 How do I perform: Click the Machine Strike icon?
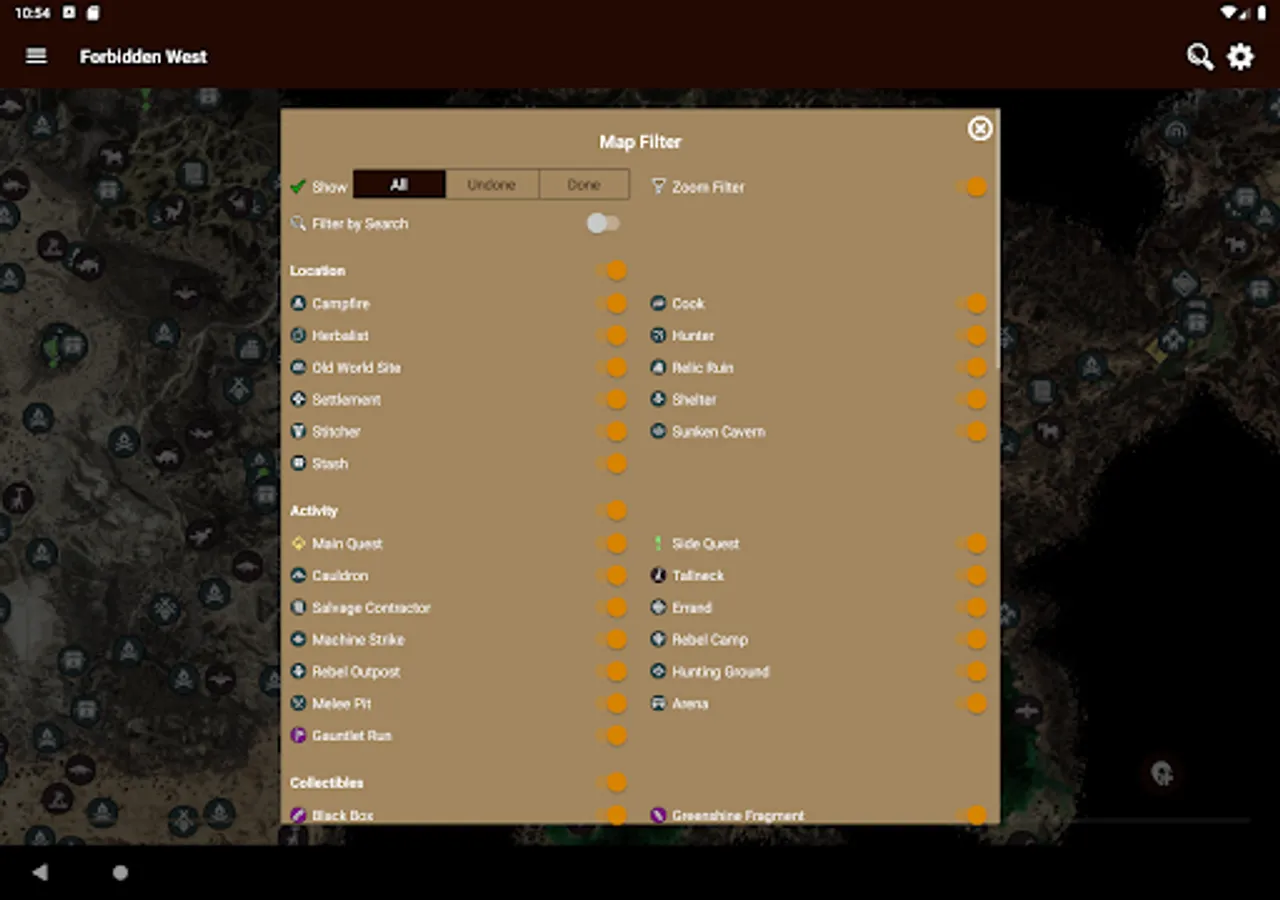pyautogui.click(x=298, y=639)
